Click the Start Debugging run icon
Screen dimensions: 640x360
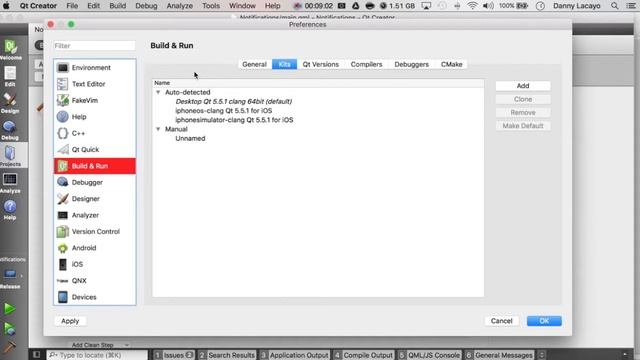[9, 329]
